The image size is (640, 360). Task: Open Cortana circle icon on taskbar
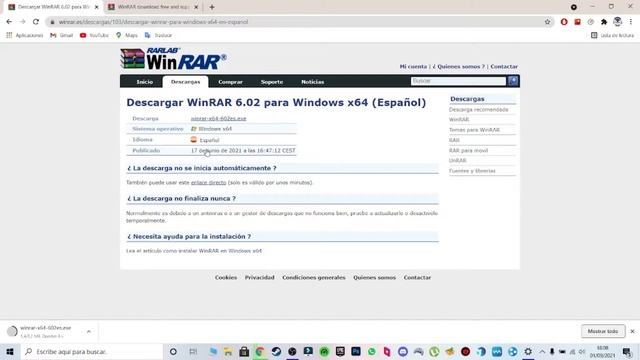click(173, 351)
